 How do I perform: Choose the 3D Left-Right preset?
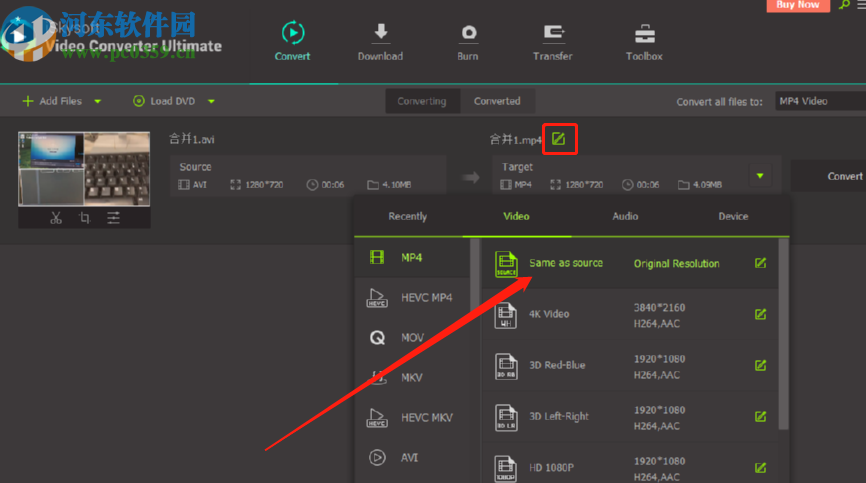630,417
